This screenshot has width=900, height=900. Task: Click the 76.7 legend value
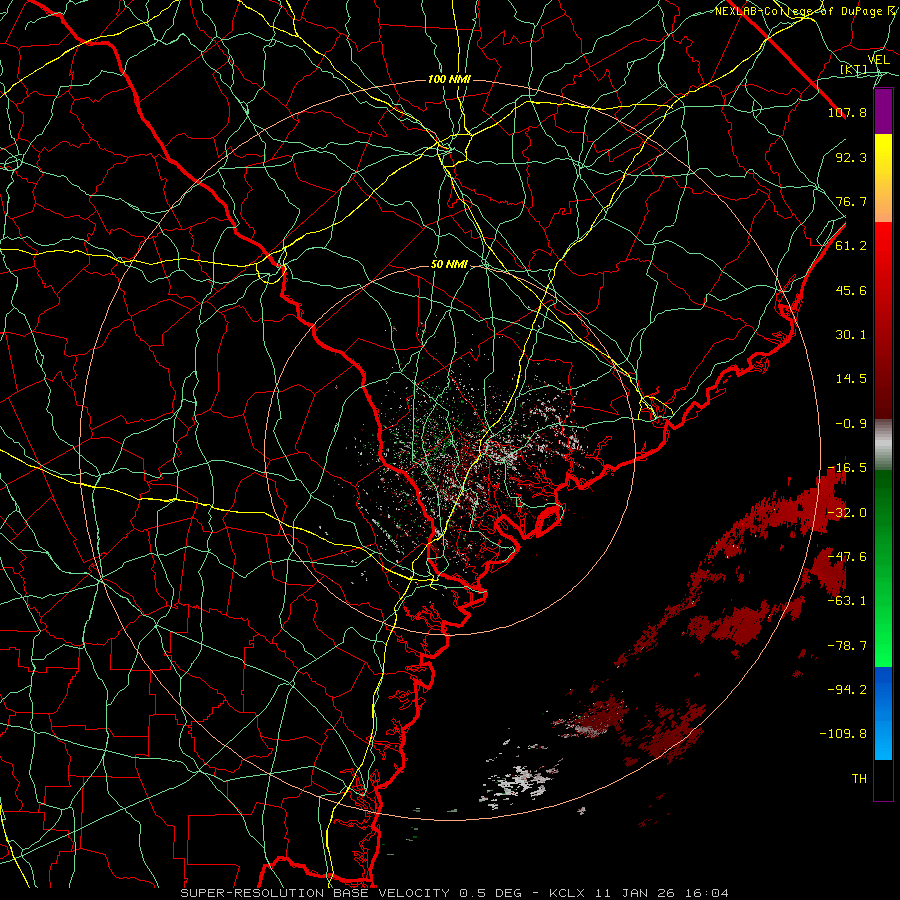851,201
